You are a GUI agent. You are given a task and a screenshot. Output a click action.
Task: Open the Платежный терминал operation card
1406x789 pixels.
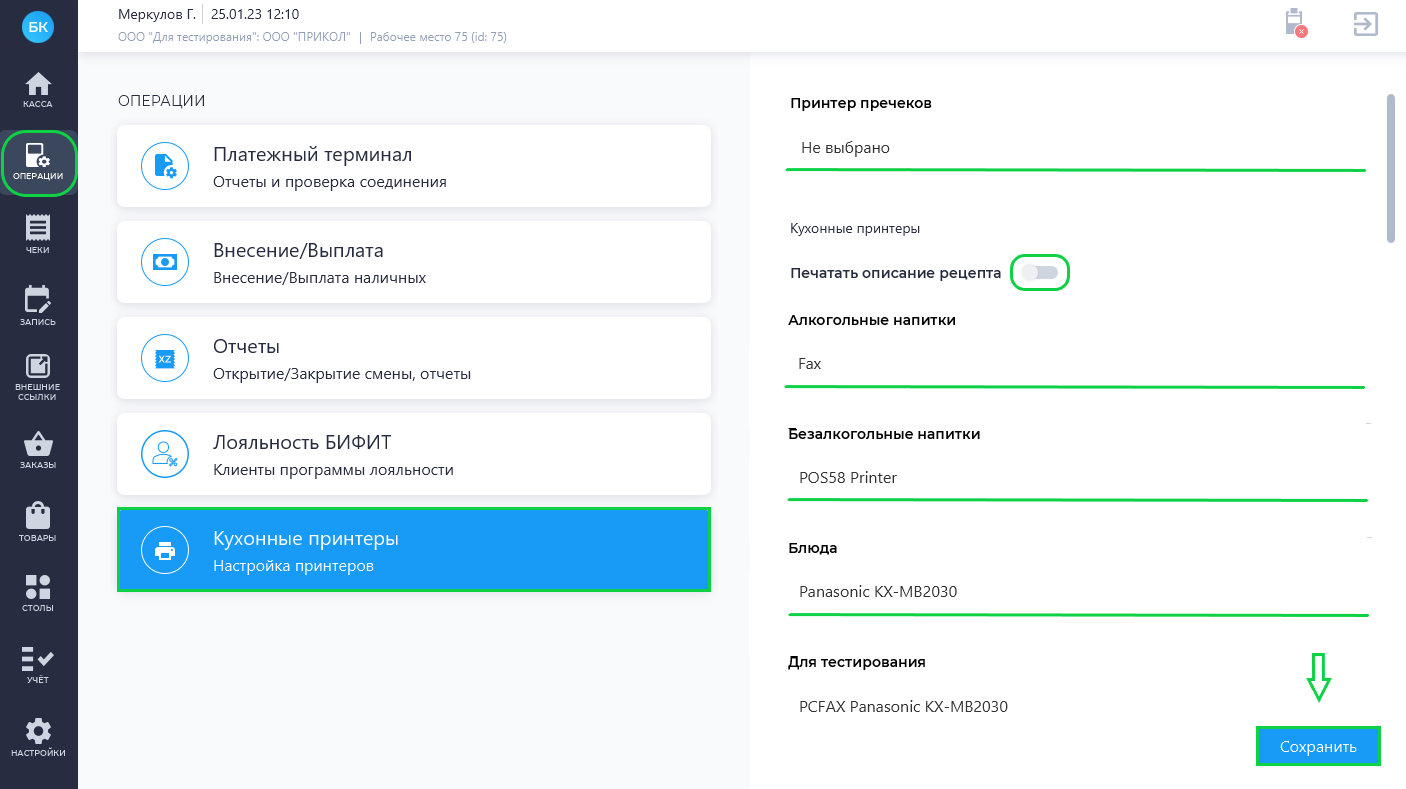click(x=414, y=166)
